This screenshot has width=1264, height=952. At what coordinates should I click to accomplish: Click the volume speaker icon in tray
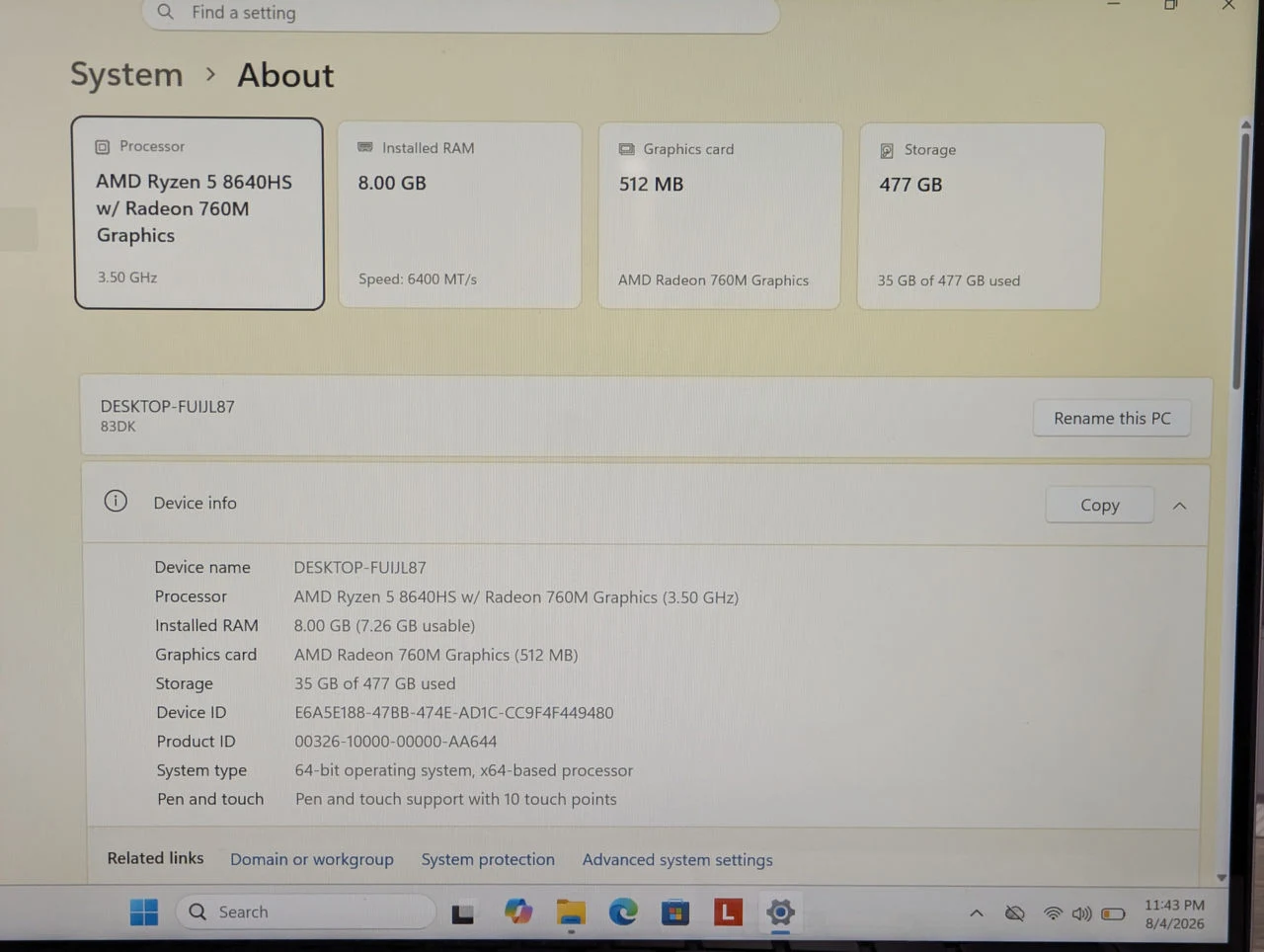pos(1082,913)
